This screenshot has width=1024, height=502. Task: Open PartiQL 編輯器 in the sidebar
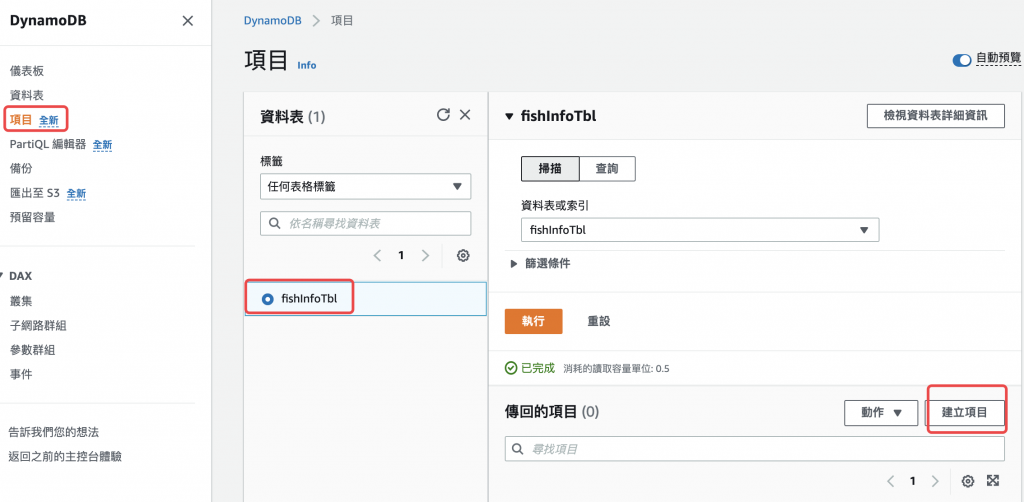48,144
